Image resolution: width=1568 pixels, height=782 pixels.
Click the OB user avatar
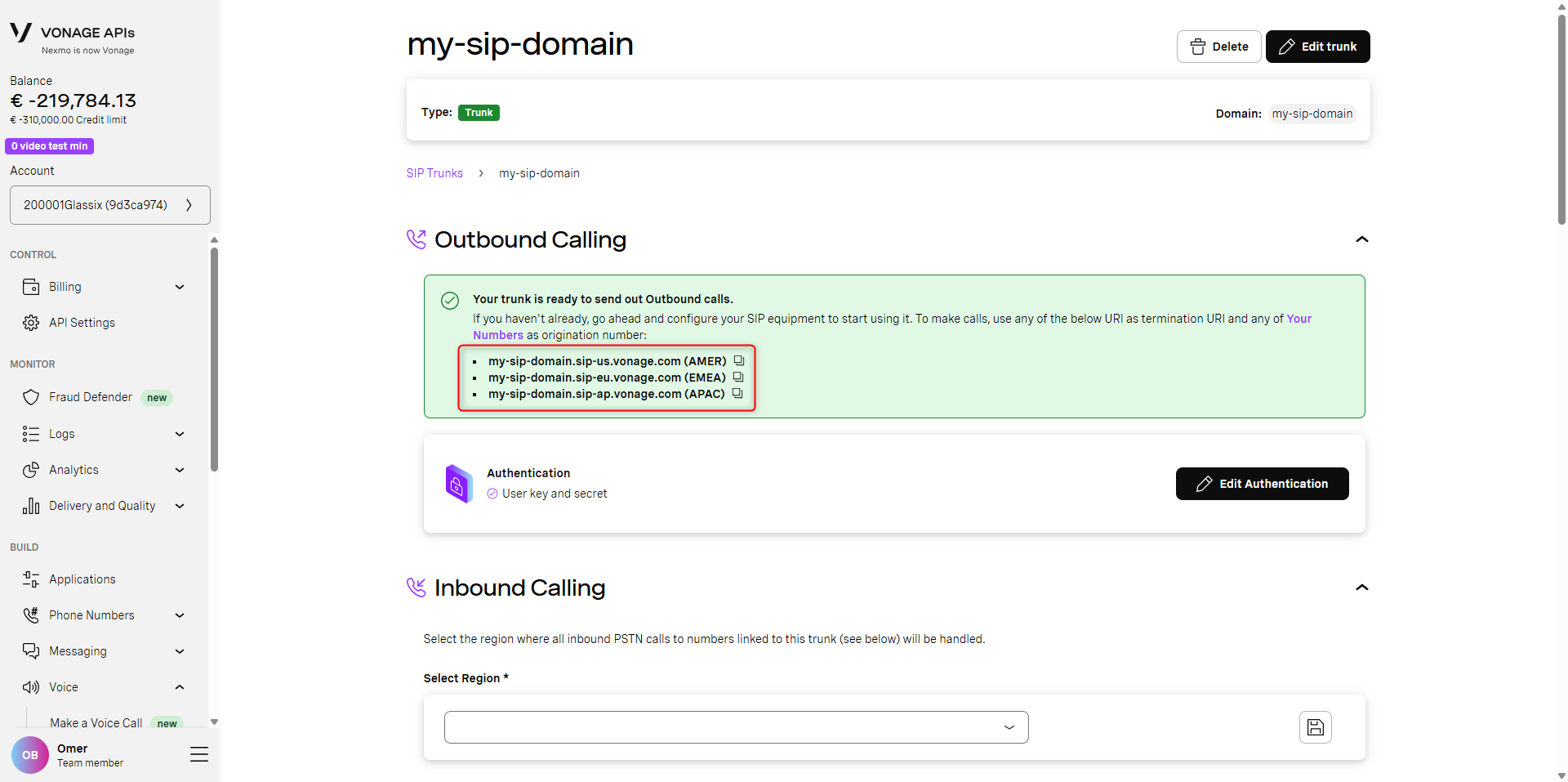coord(30,755)
